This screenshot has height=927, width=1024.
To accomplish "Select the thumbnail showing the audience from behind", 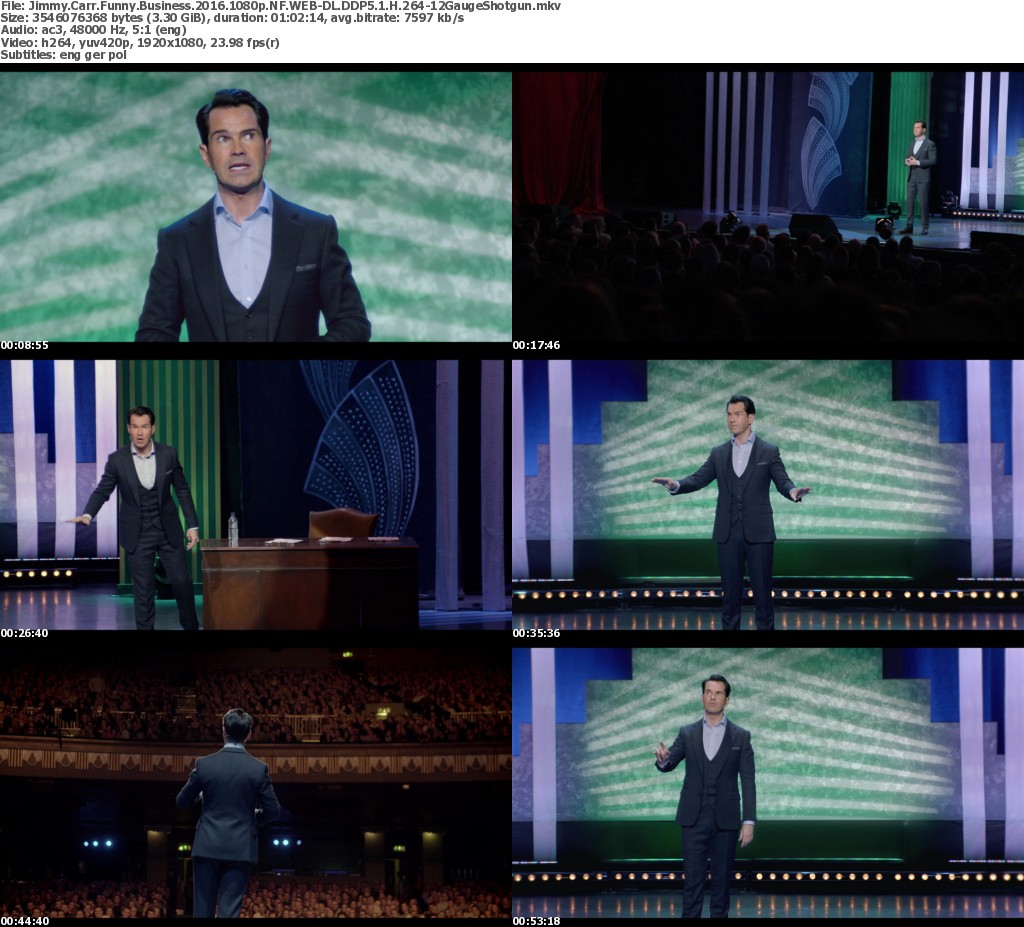I will (x=255, y=782).
